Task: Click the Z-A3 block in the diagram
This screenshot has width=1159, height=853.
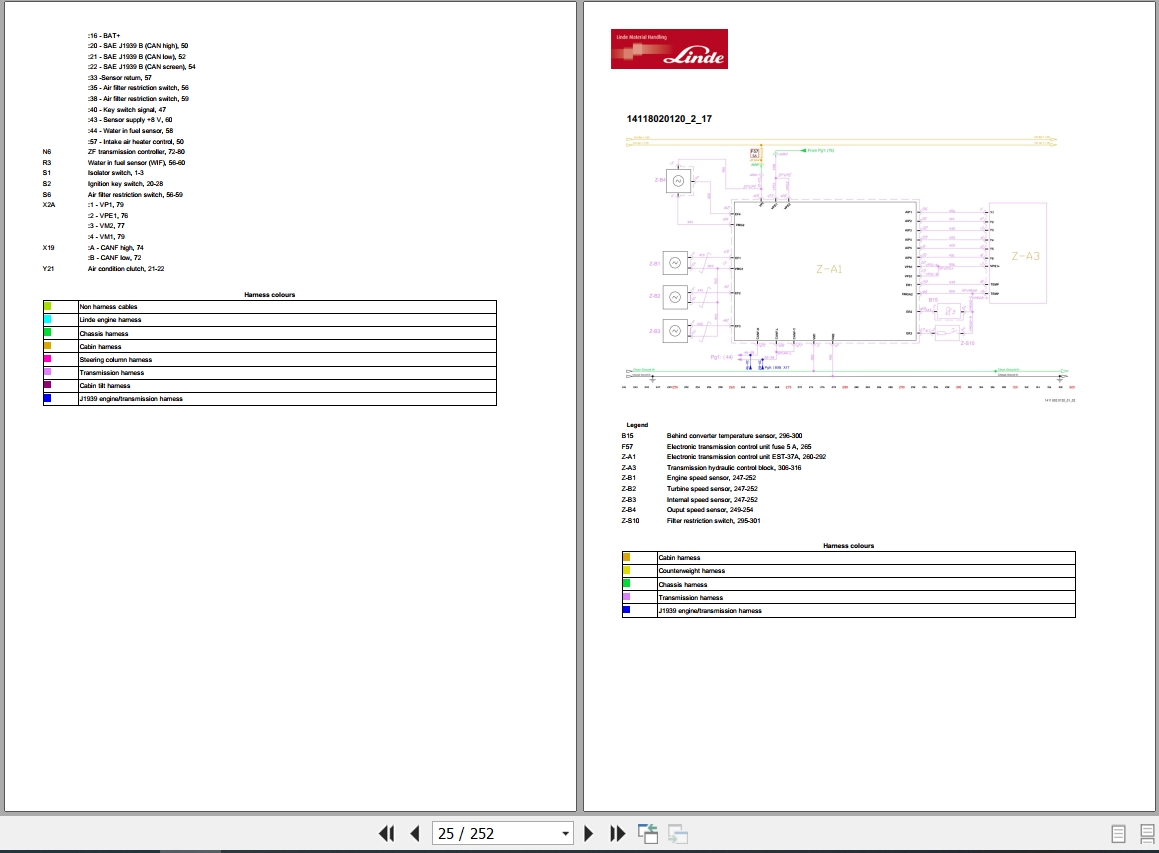Action: point(1019,253)
